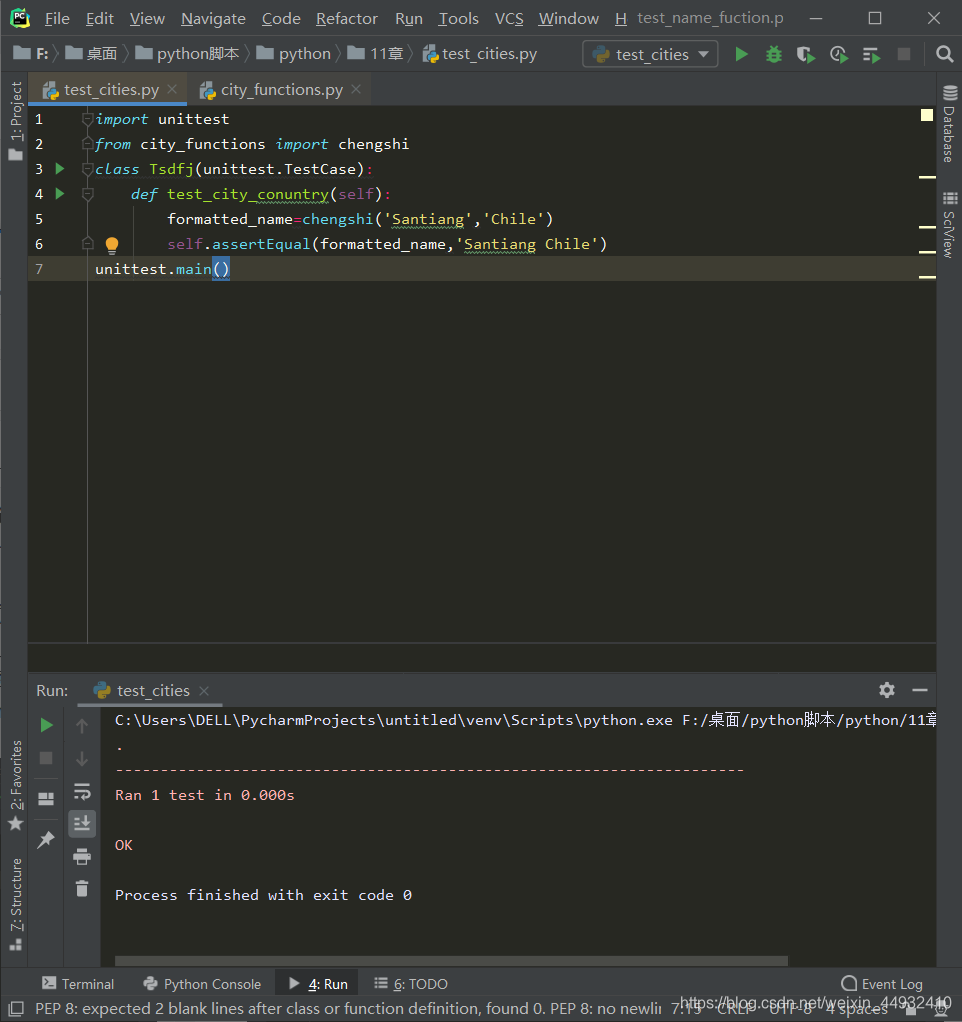
Task: Toggle the SciView side panel
Action: pos(949,225)
